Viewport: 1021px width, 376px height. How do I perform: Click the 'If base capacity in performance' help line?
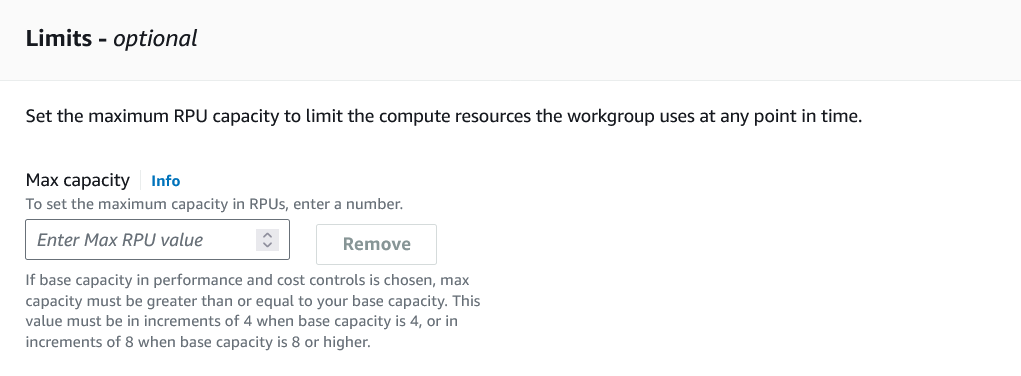[247, 280]
